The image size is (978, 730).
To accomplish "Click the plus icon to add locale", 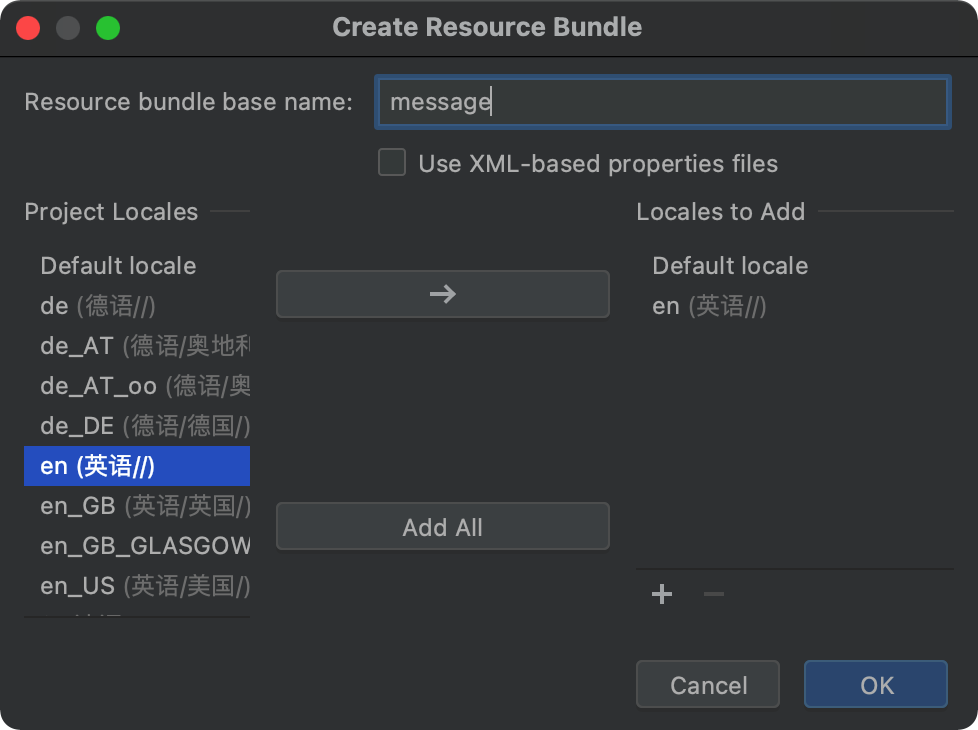I will click(662, 594).
